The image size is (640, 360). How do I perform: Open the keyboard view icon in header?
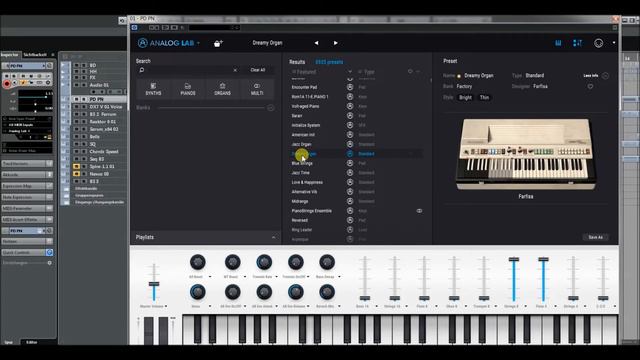click(x=558, y=43)
